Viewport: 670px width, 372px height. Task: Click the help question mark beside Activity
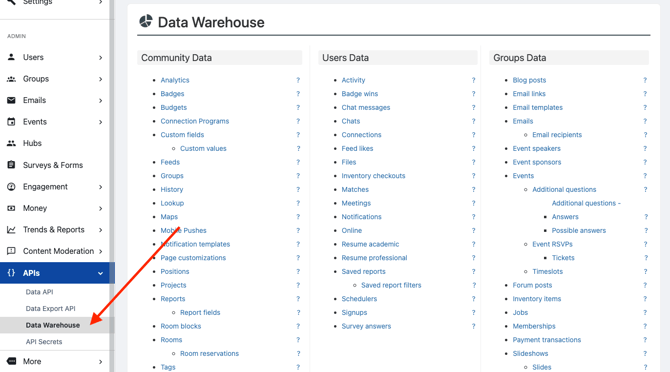click(x=473, y=80)
